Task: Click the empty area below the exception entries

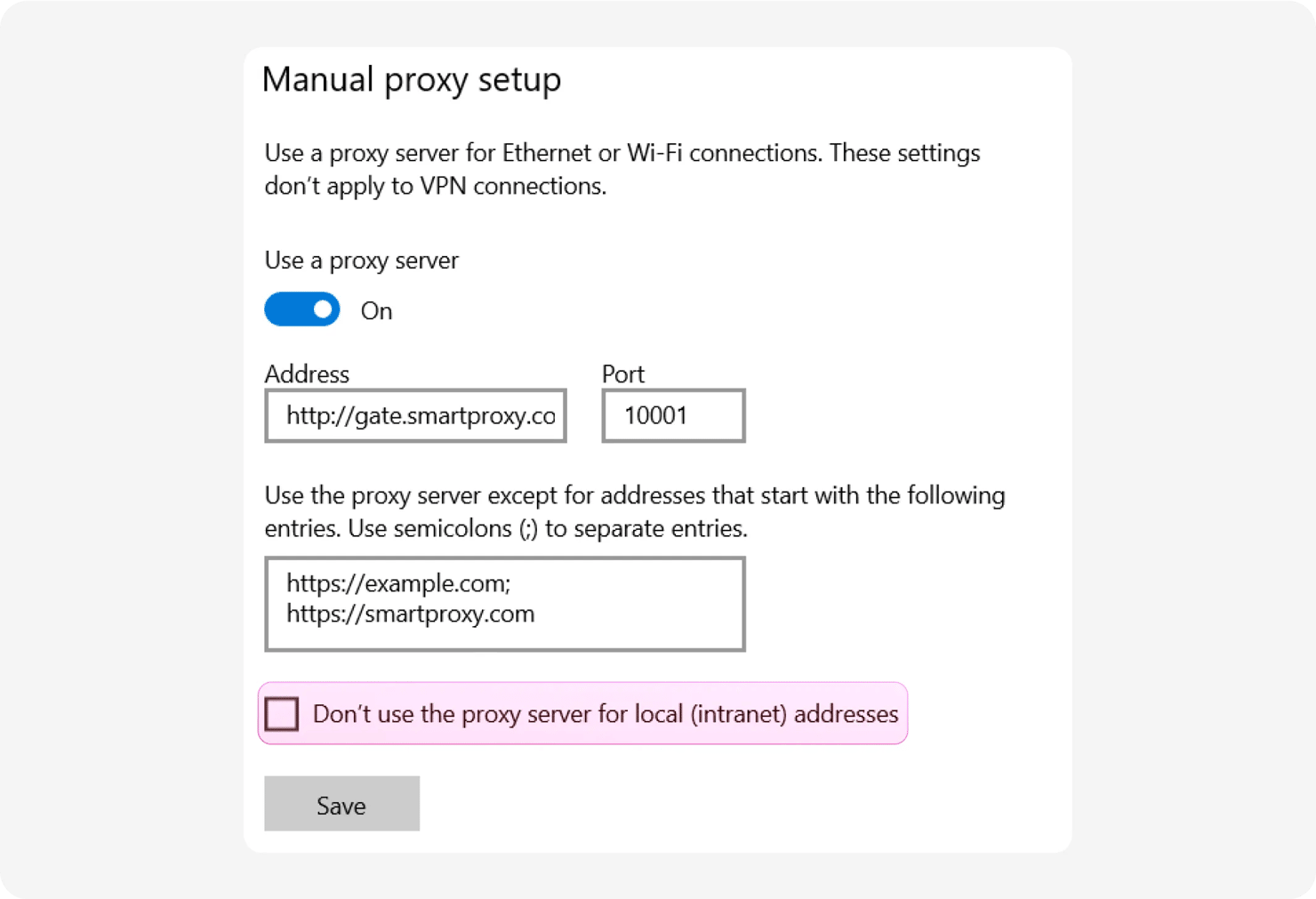Action: [x=504, y=637]
